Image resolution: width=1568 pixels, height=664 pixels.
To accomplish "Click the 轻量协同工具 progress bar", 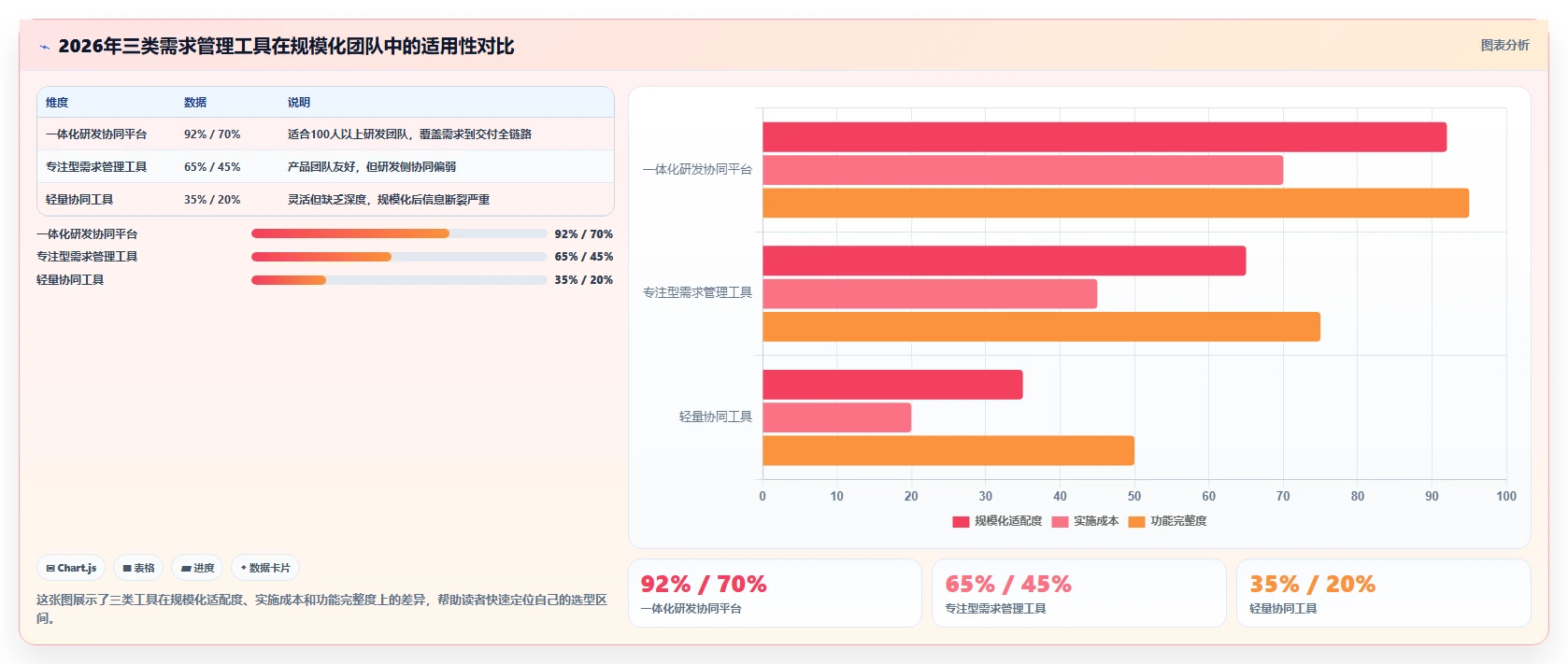I will coord(399,280).
